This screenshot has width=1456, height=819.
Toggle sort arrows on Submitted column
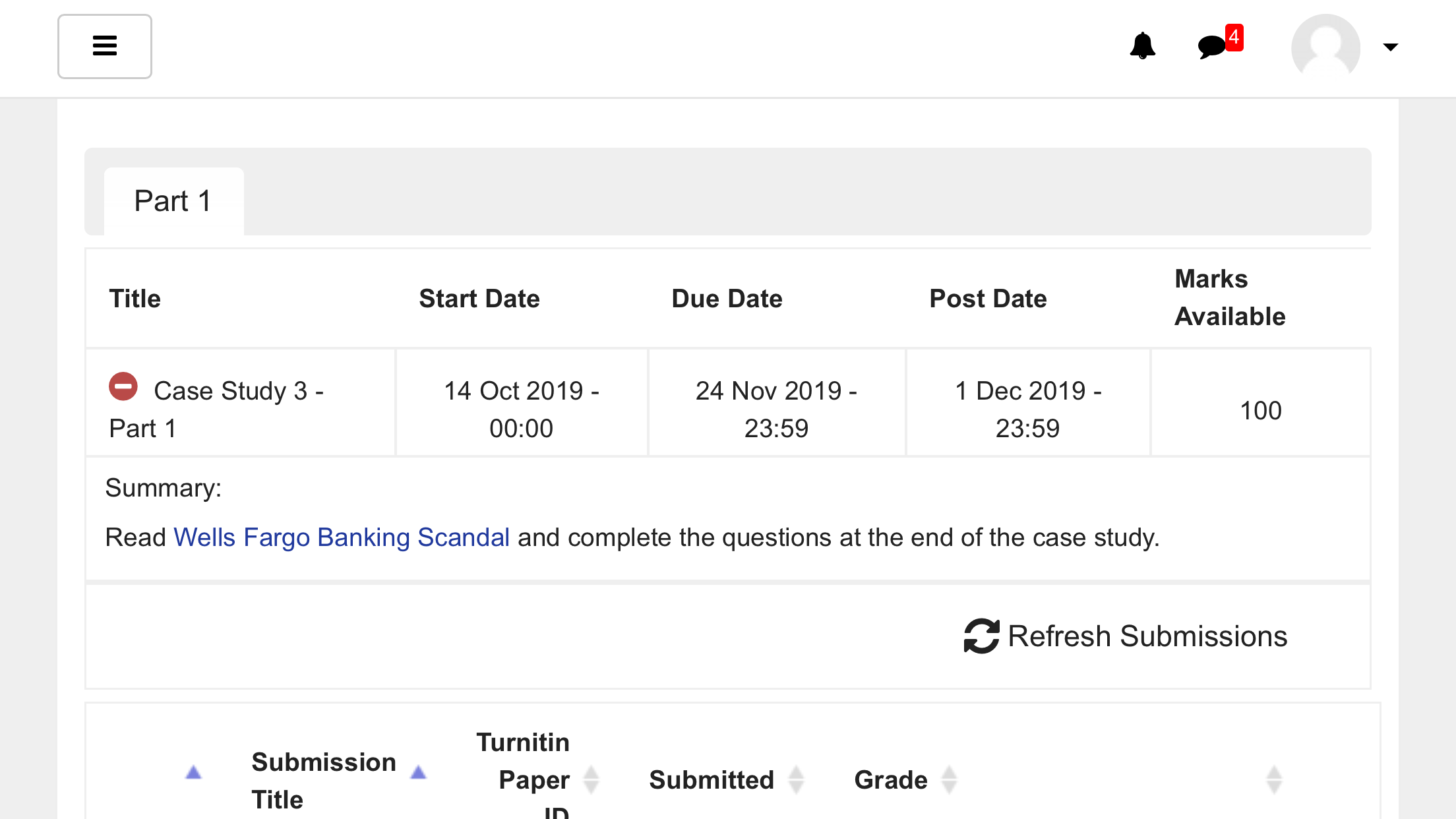click(796, 780)
